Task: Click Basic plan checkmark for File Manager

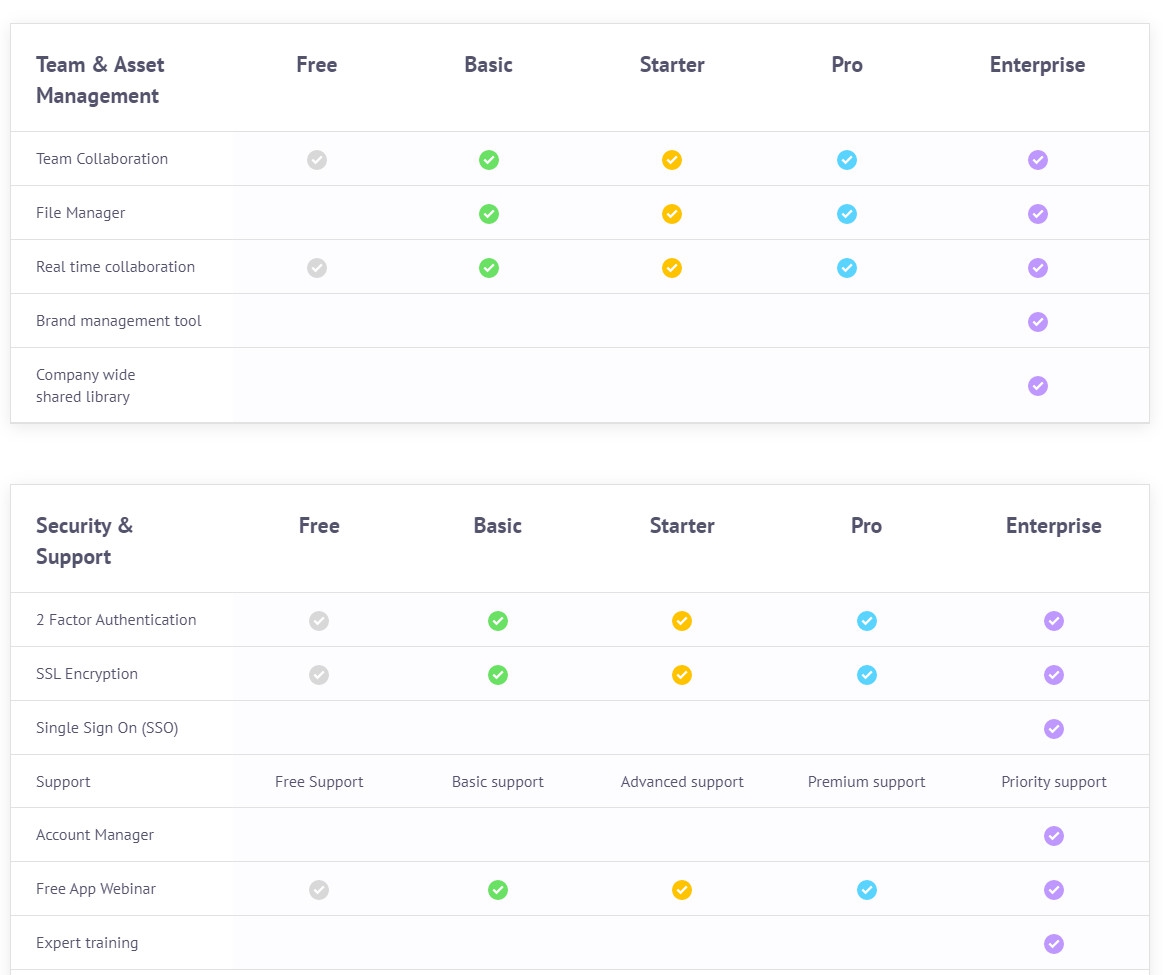Action: tap(488, 214)
